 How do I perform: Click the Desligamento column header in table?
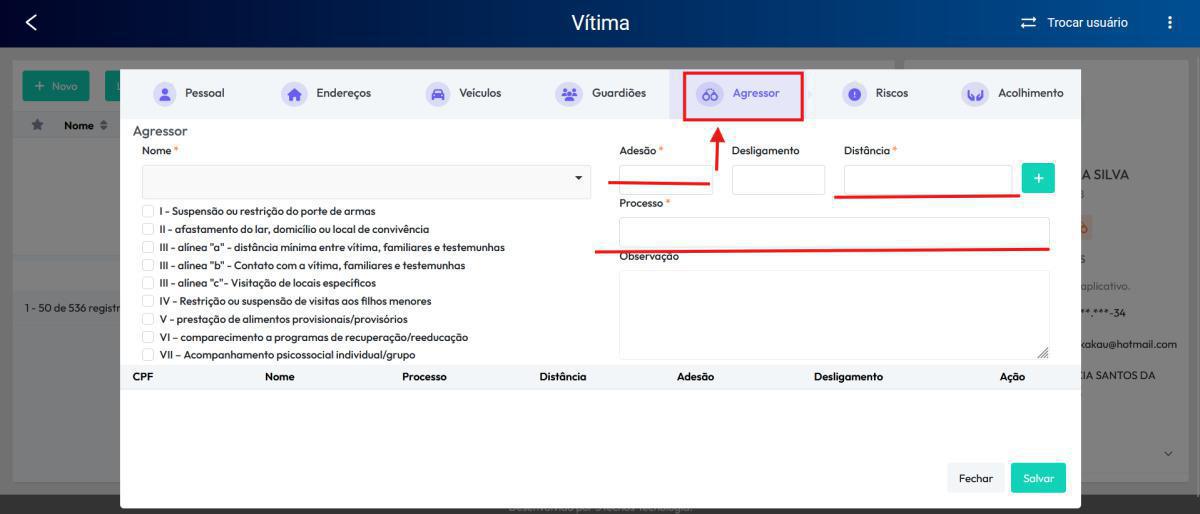[848, 377]
